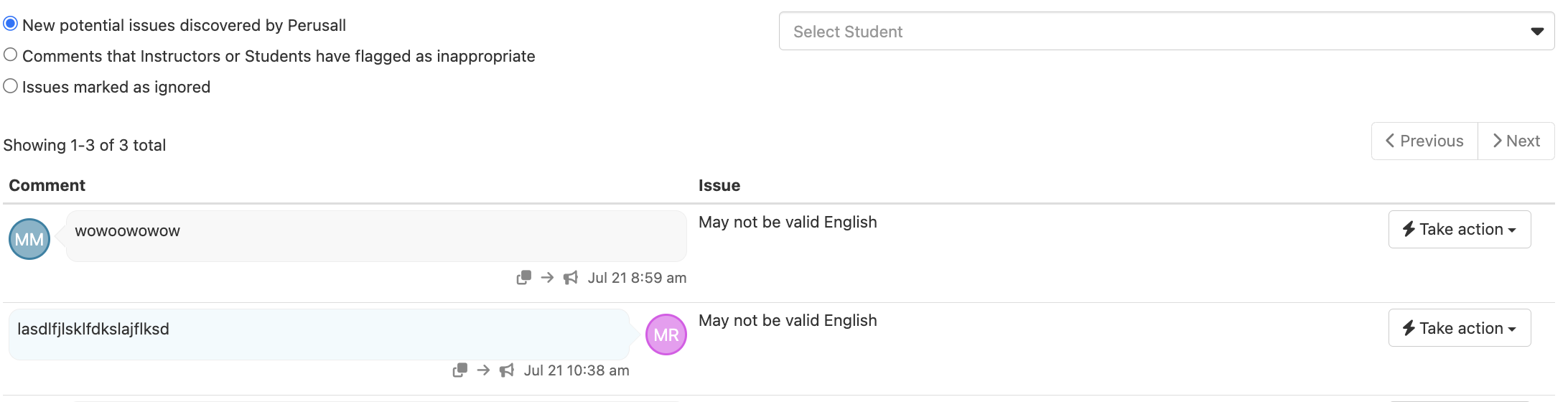Click arrow icon under lasdlfjlsklfdkslajflksd comment
Image resolution: width=1568 pixels, height=402 pixels.
click(483, 370)
